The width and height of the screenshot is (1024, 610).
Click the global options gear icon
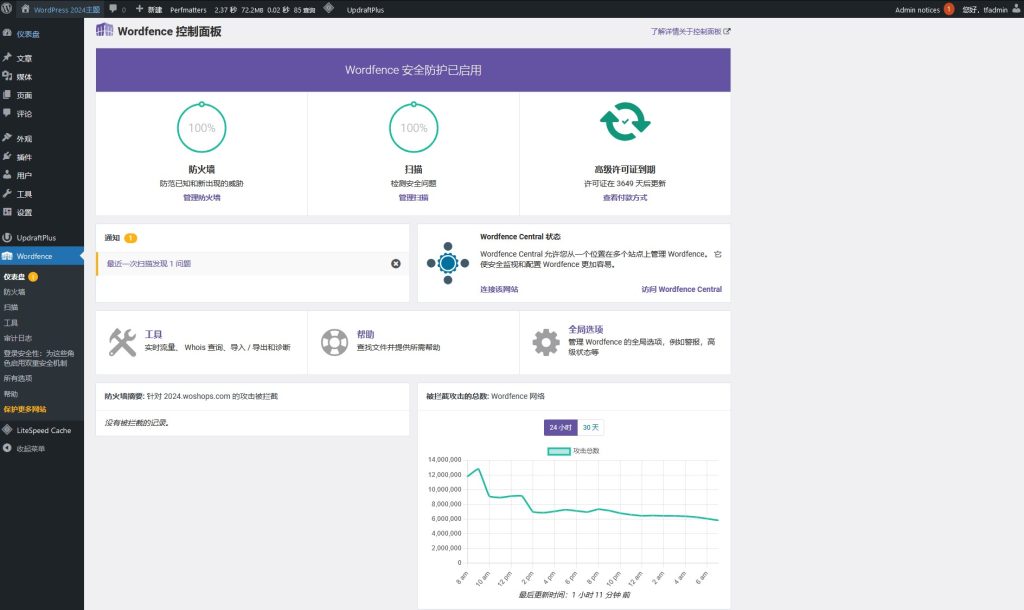click(x=546, y=342)
